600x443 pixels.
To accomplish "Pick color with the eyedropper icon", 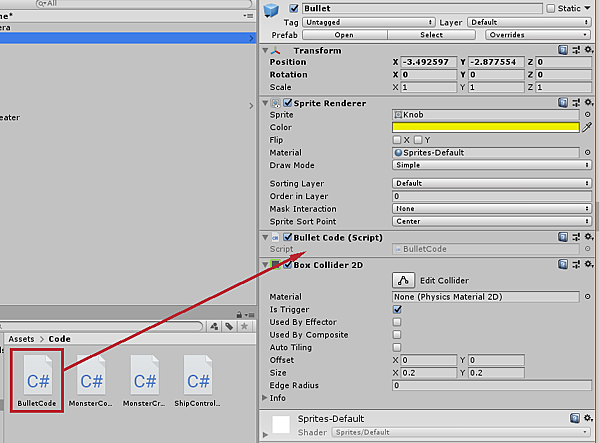I will tap(587, 127).
